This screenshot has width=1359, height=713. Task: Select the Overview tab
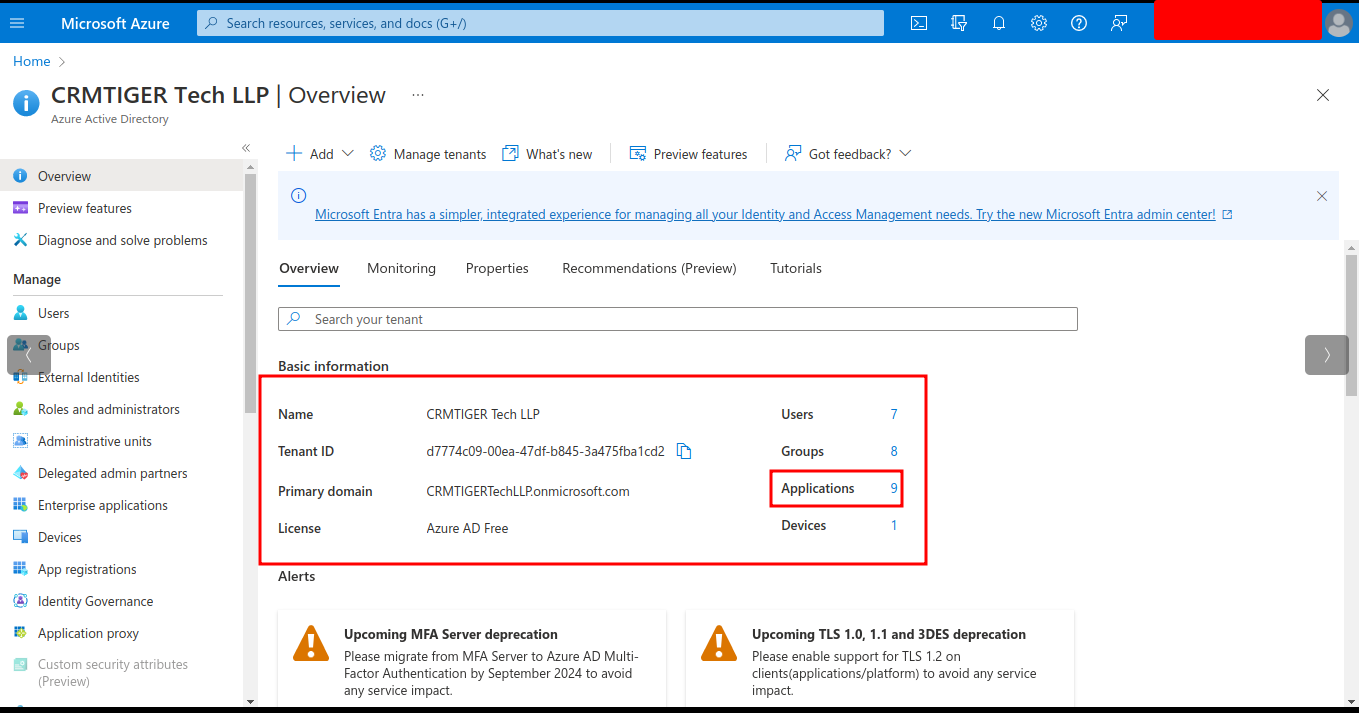[309, 268]
